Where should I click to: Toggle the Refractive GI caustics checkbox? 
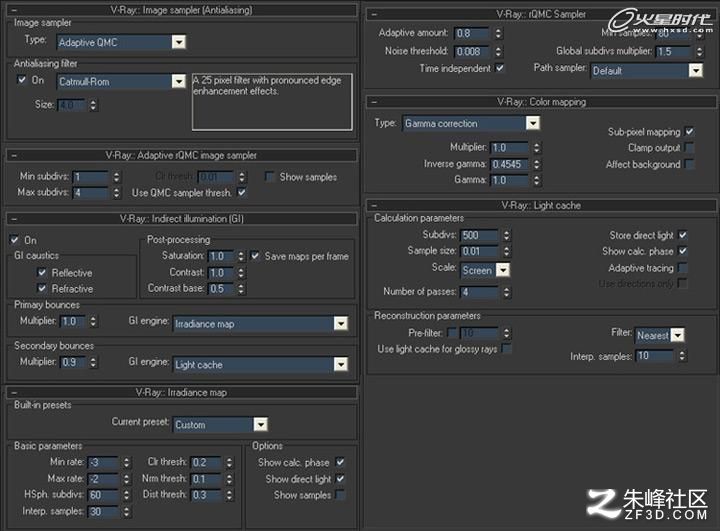pos(42,288)
